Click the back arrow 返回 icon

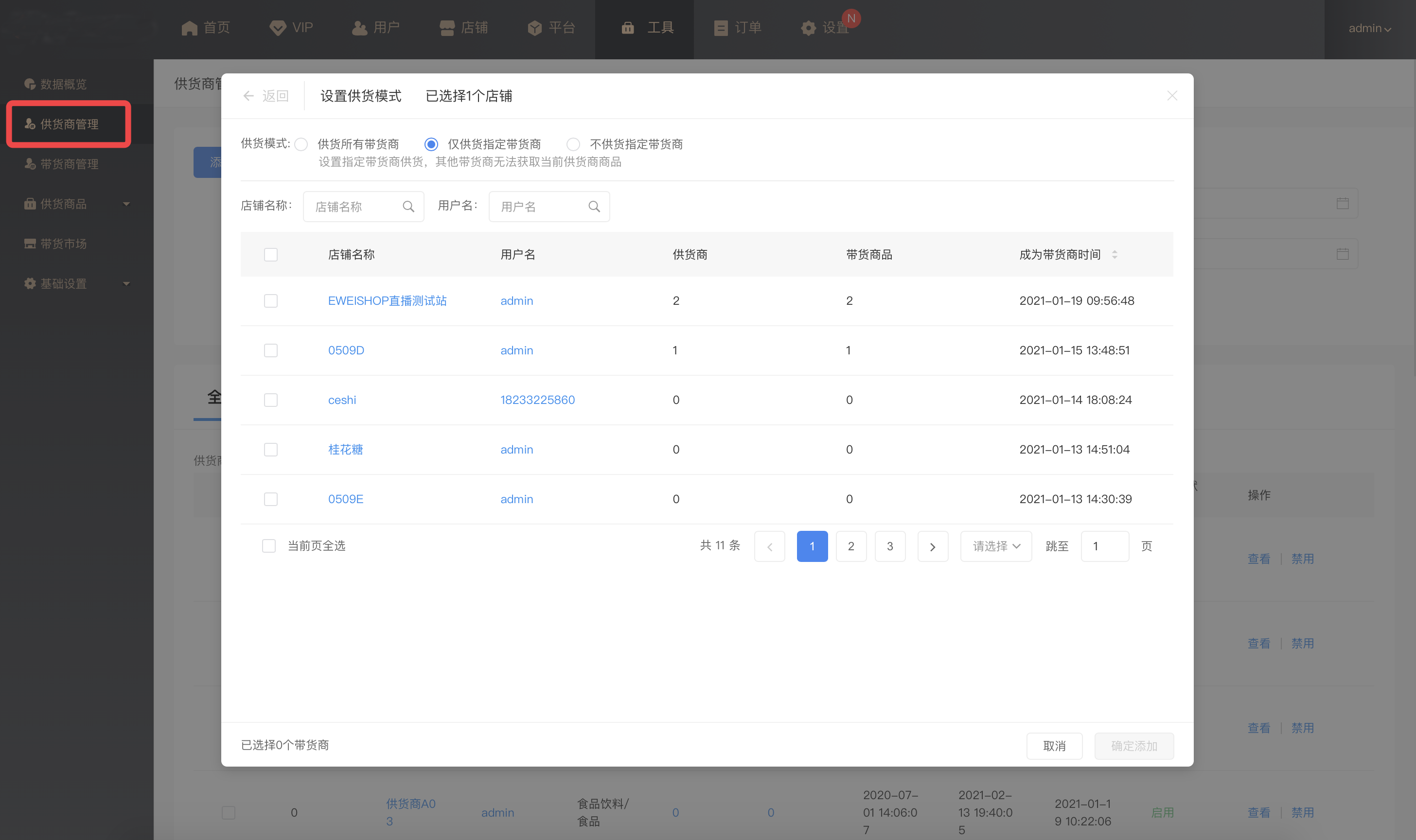point(248,96)
